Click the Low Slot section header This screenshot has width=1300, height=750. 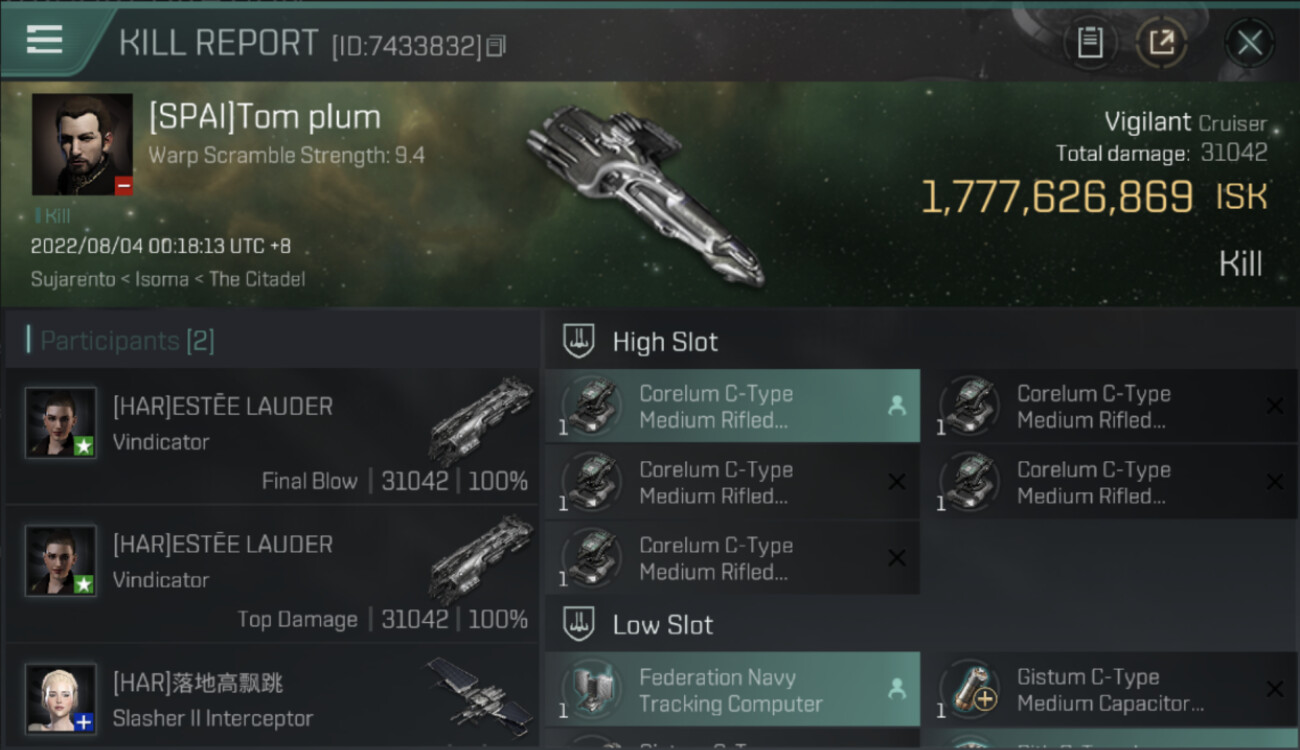662,625
